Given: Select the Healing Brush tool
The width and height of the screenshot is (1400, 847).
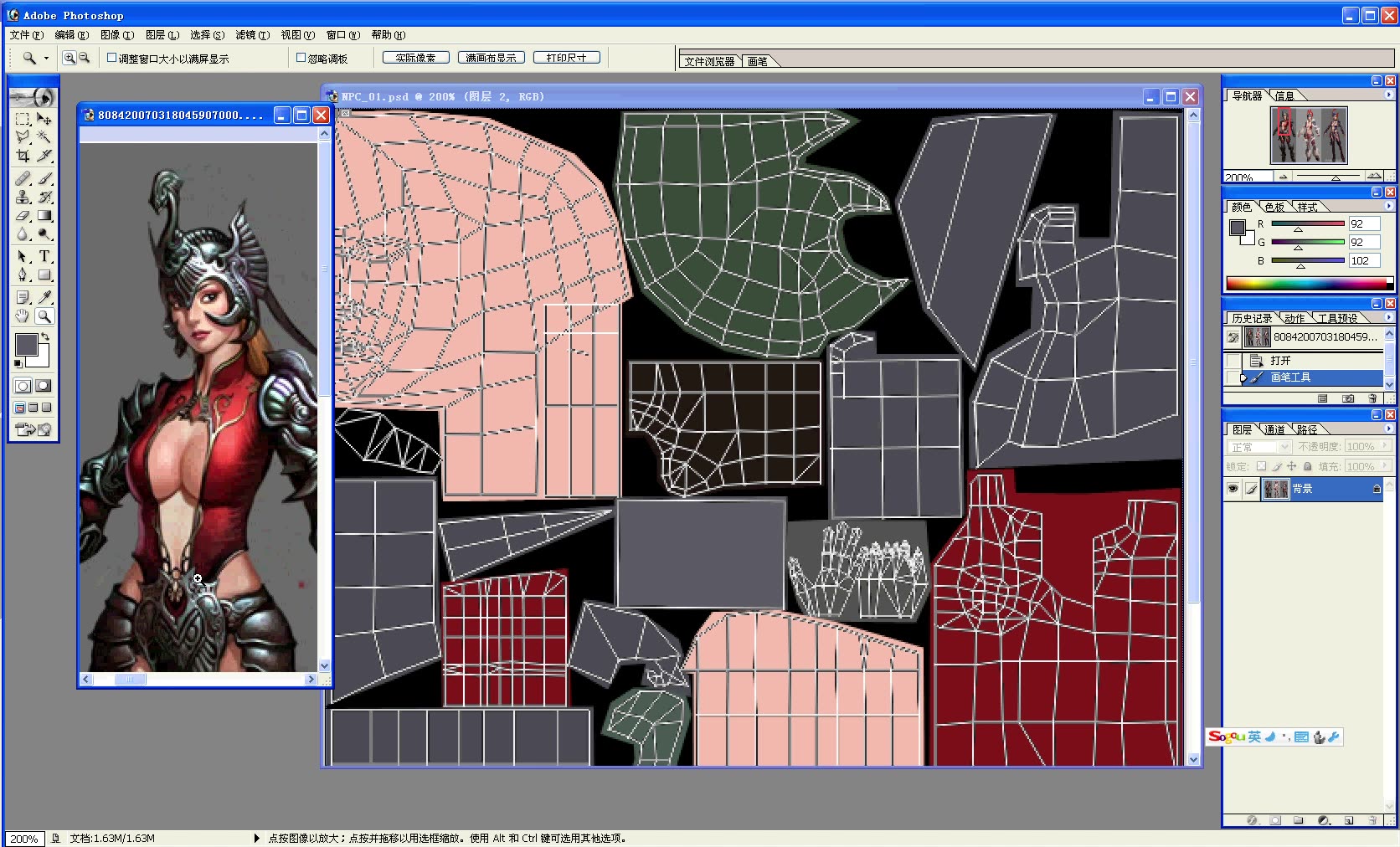Looking at the screenshot, I should click(x=23, y=178).
